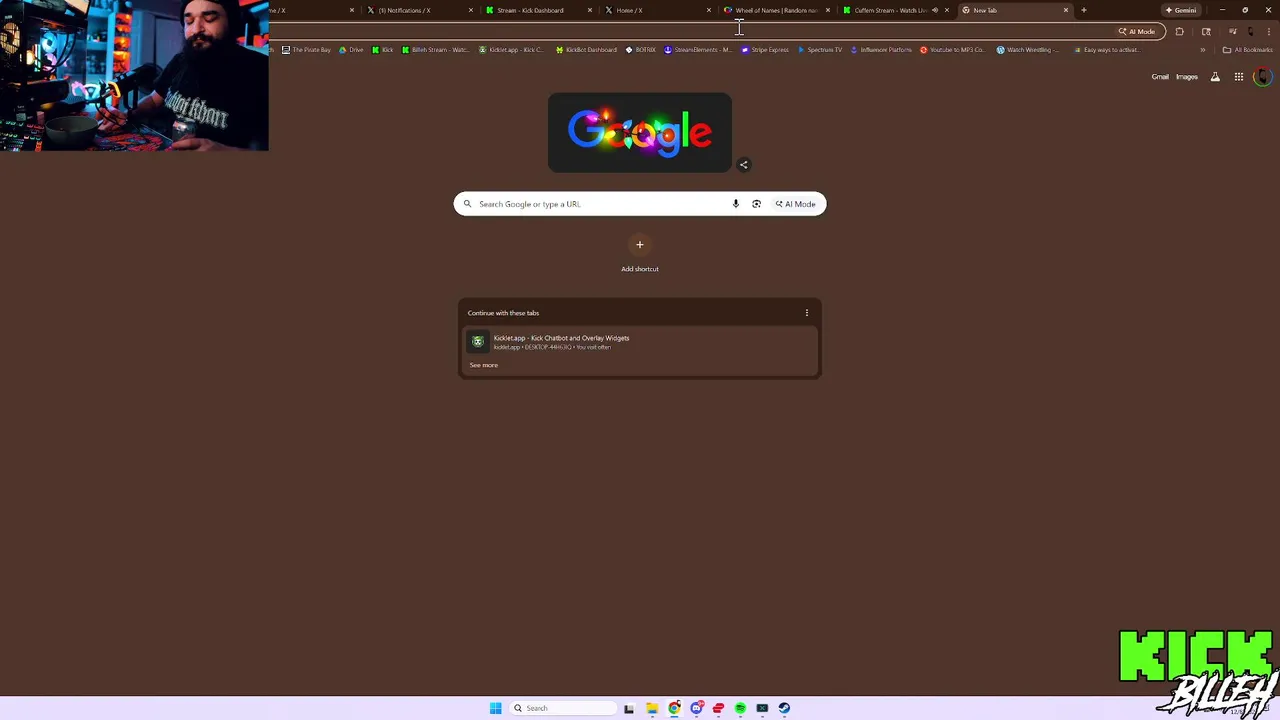Open the Gmail link
Viewport: 1280px width, 720px height.
point(1160,77)
